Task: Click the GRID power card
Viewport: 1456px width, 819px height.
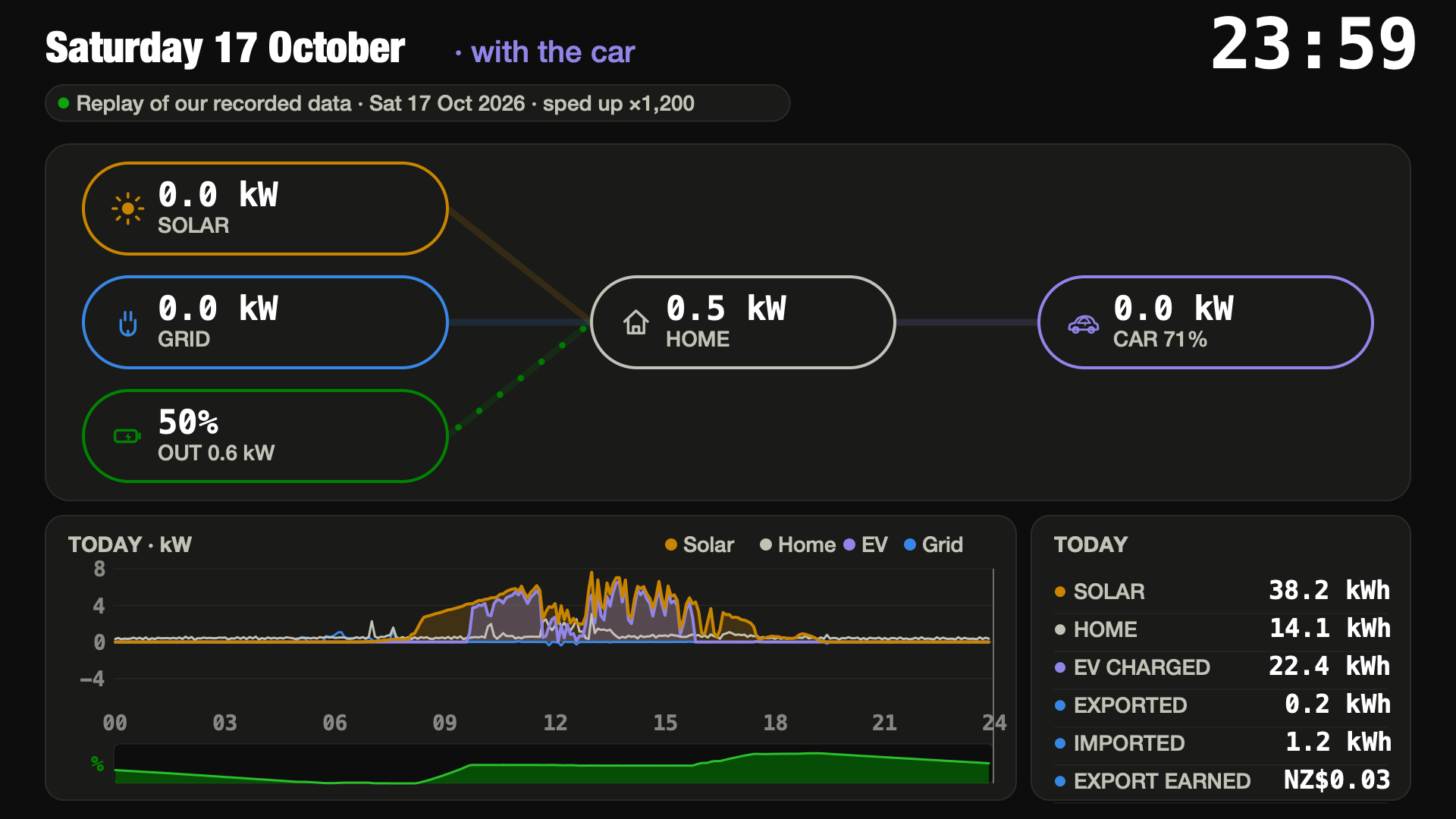Action: click(x=265, y=322)
